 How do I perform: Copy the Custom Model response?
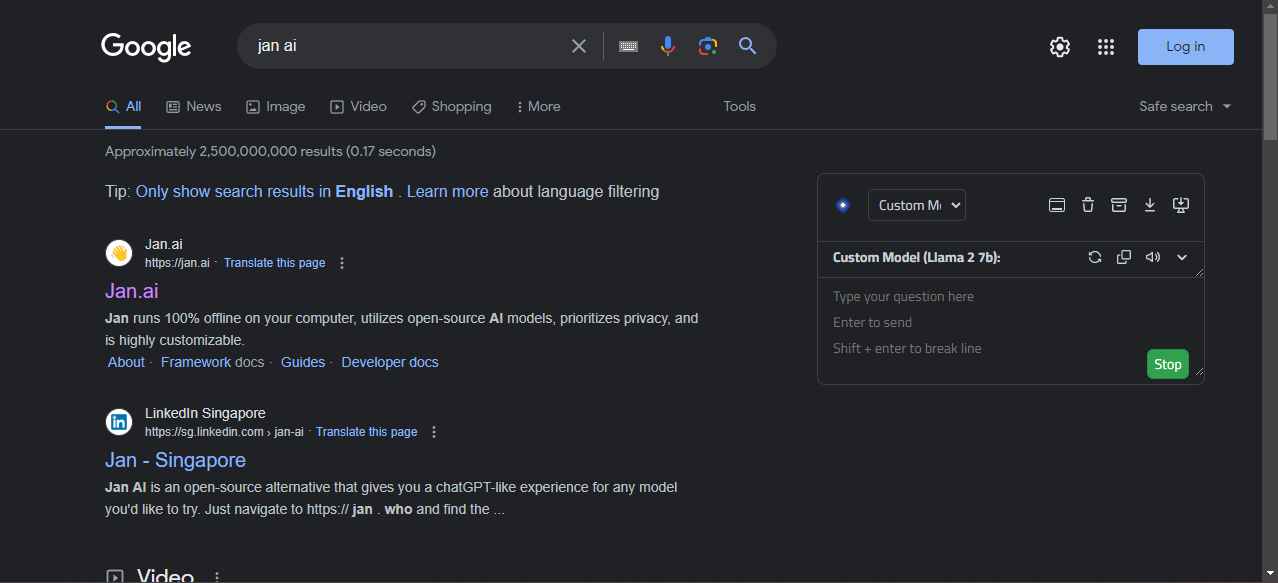(x=1124, y=257)
